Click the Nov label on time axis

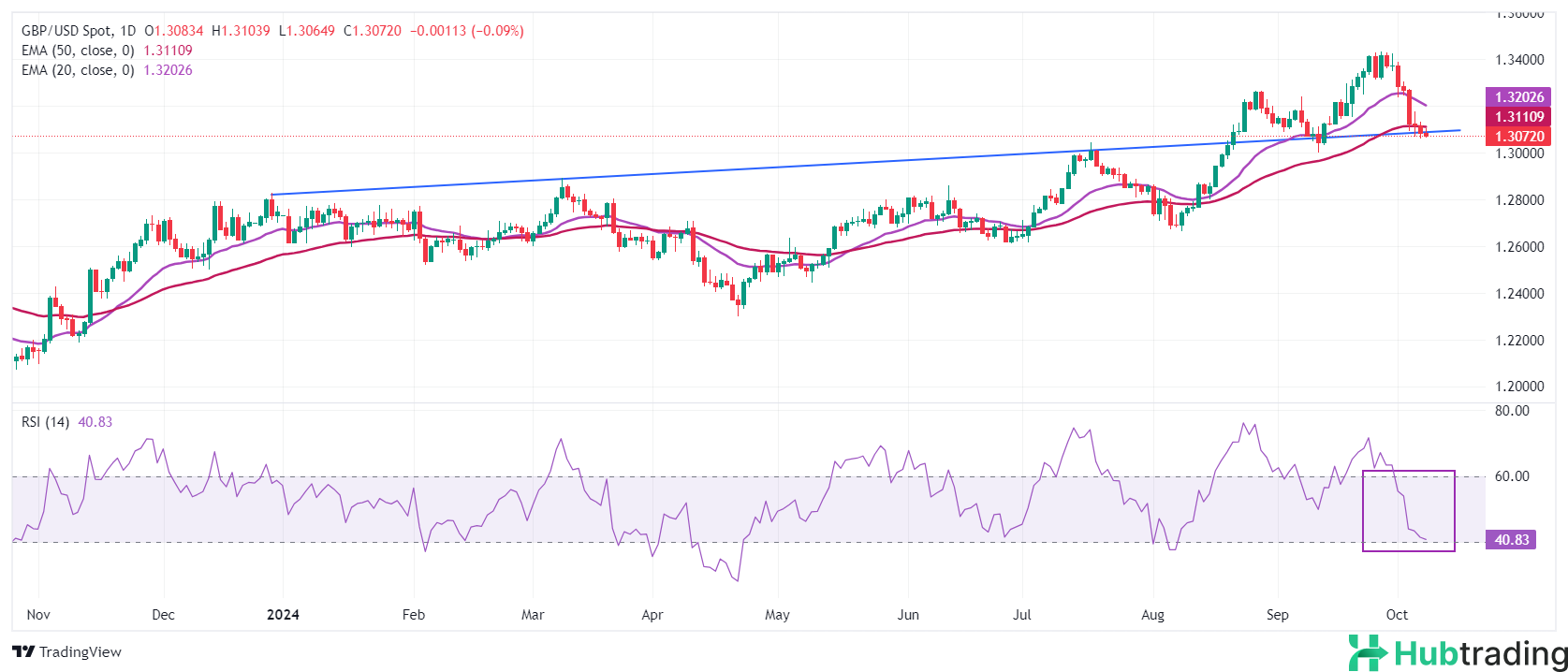38,615
